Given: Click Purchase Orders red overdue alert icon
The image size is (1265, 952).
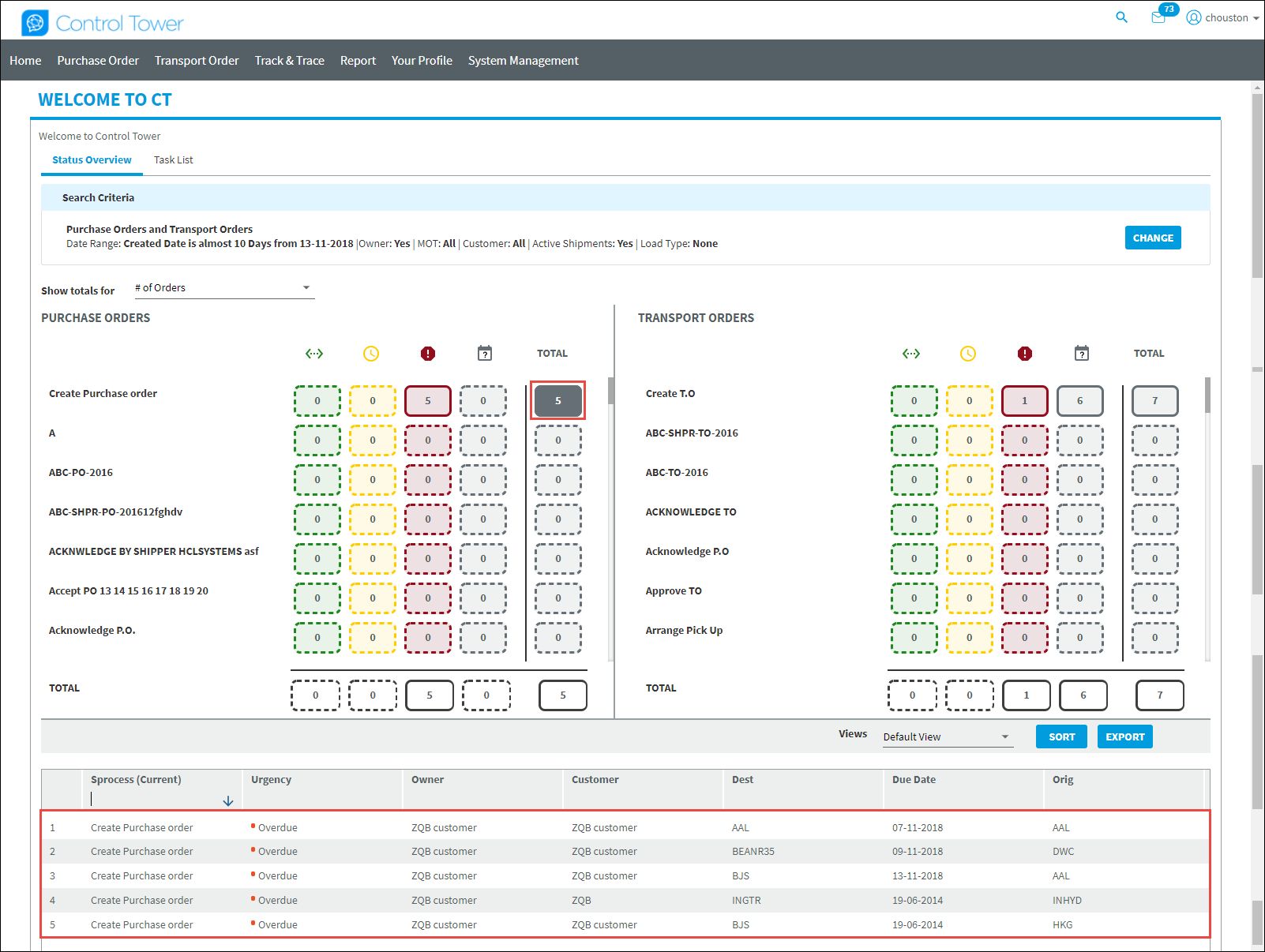Looking at the screenshot, I should [x=428, y=354].
